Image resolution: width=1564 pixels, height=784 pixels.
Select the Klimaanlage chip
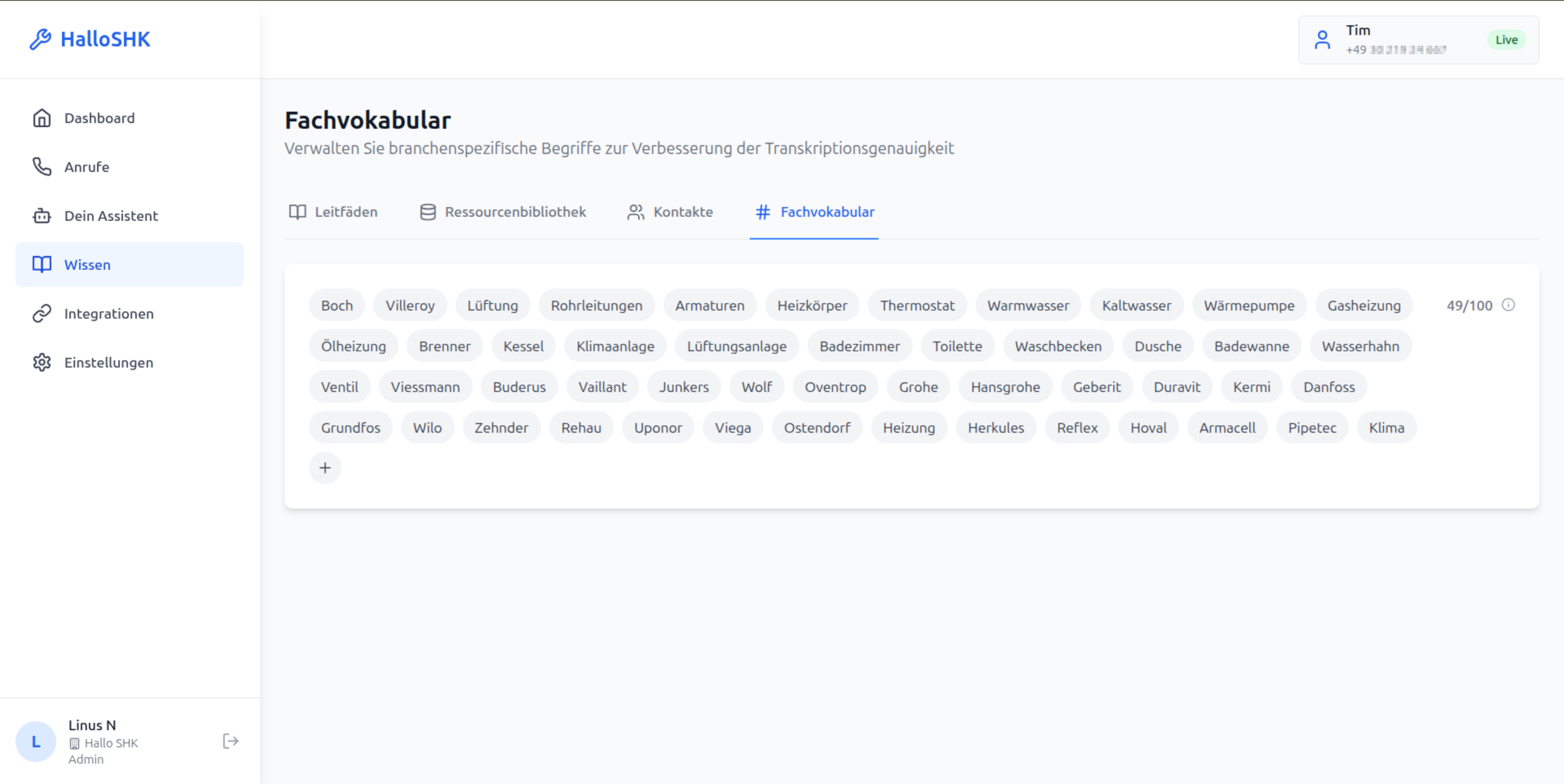(x=615, y=346)
